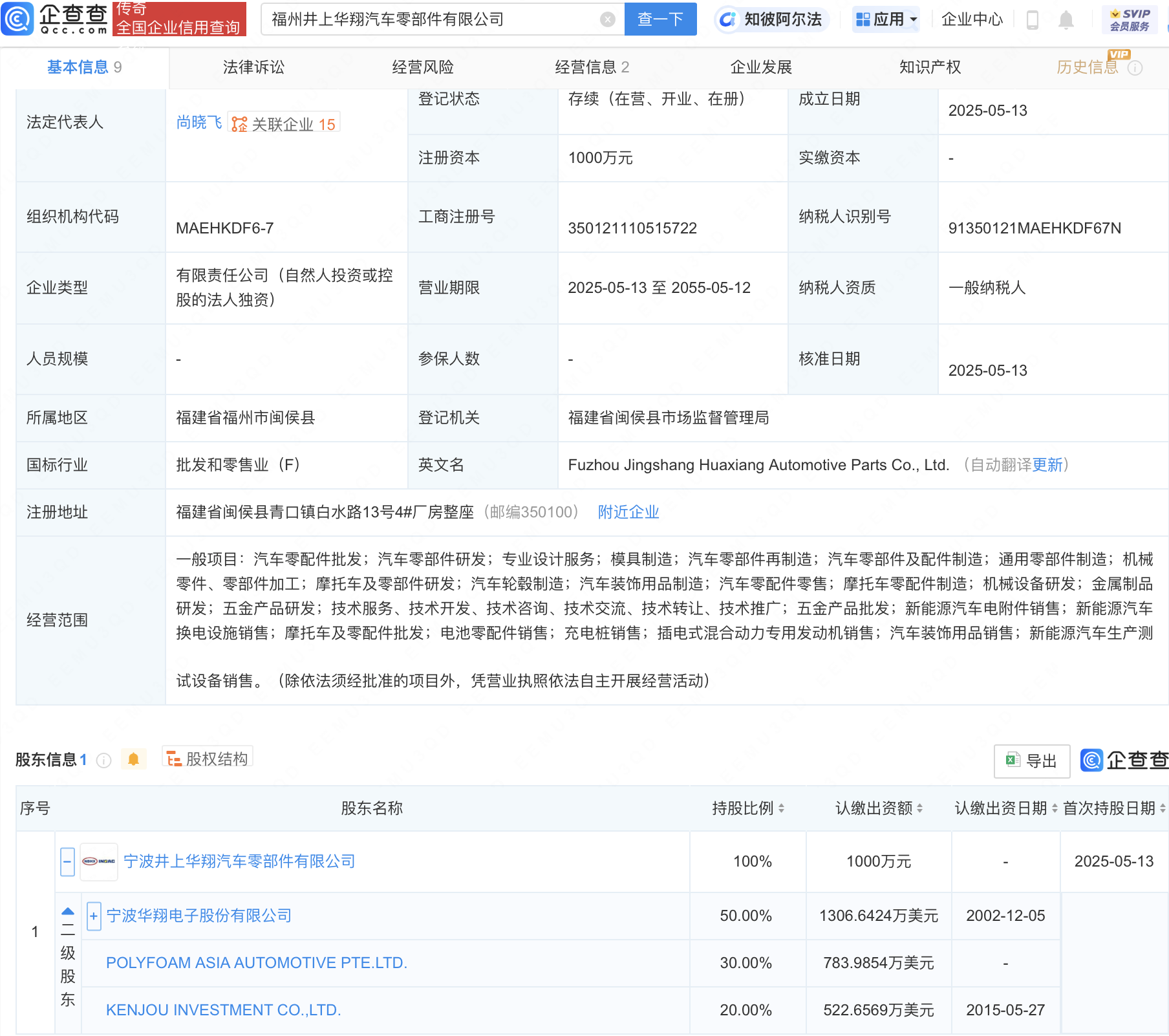The height and width of the screenshot is (1036, 1169).
Task: Click the Qcc.com logo icon
Action: [17, 19]
